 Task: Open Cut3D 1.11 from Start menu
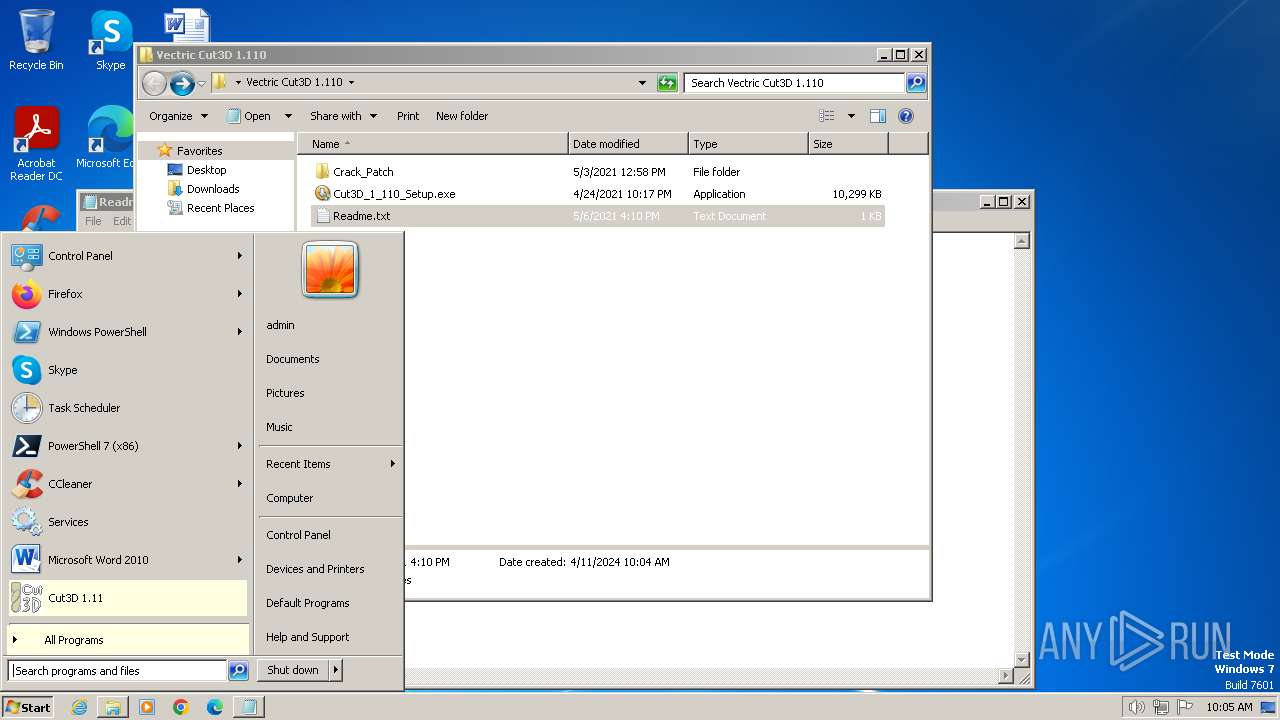[128, 598]
